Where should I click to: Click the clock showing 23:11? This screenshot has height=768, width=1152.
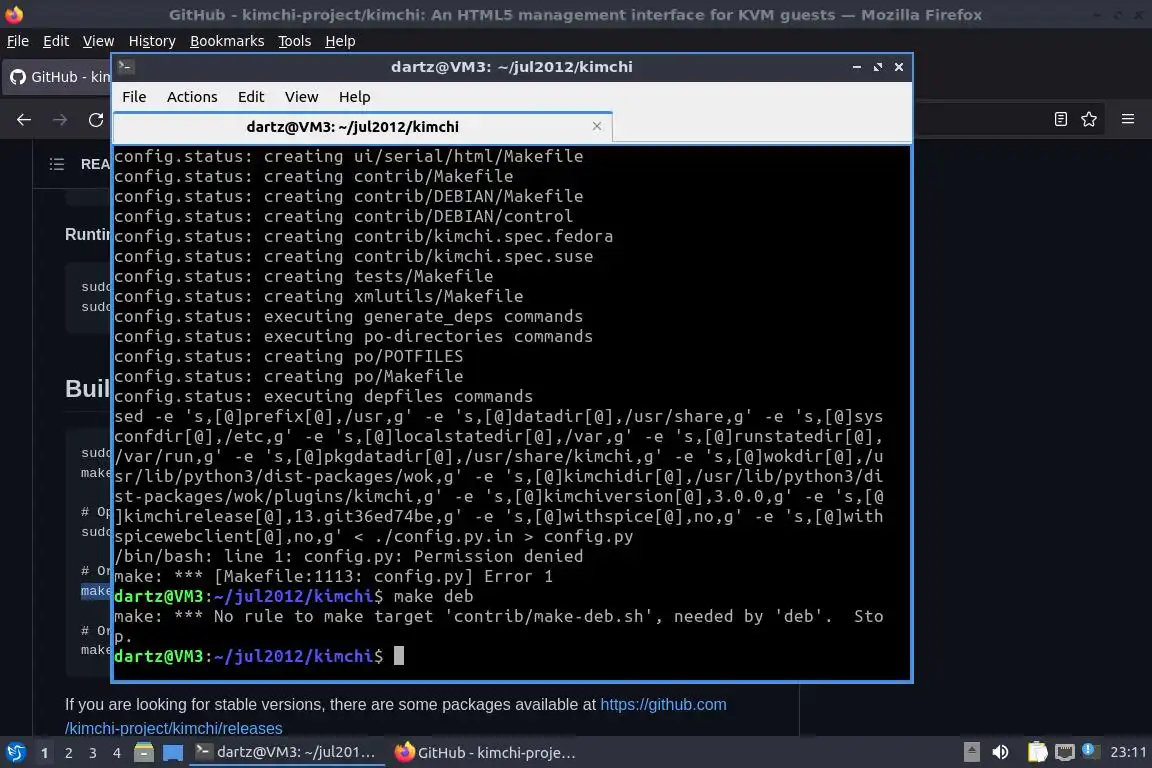(x=1128, y=752)
